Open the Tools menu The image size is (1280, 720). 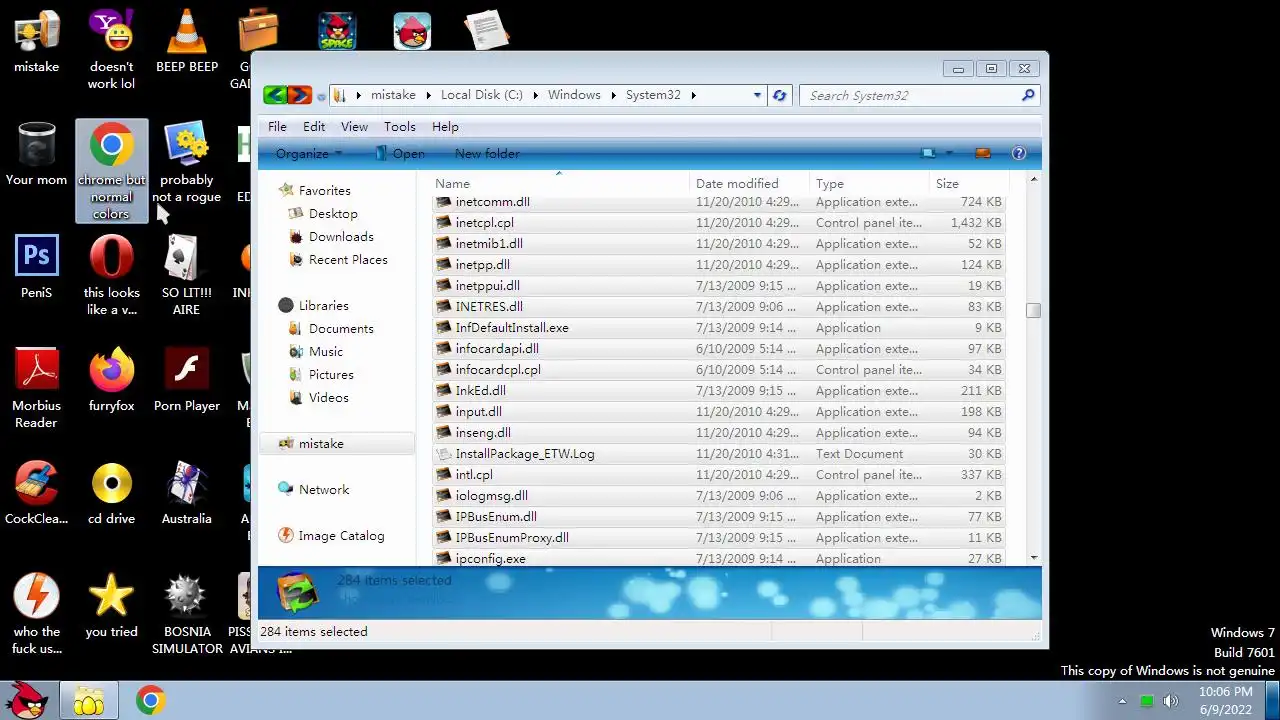tap(399, 127)
